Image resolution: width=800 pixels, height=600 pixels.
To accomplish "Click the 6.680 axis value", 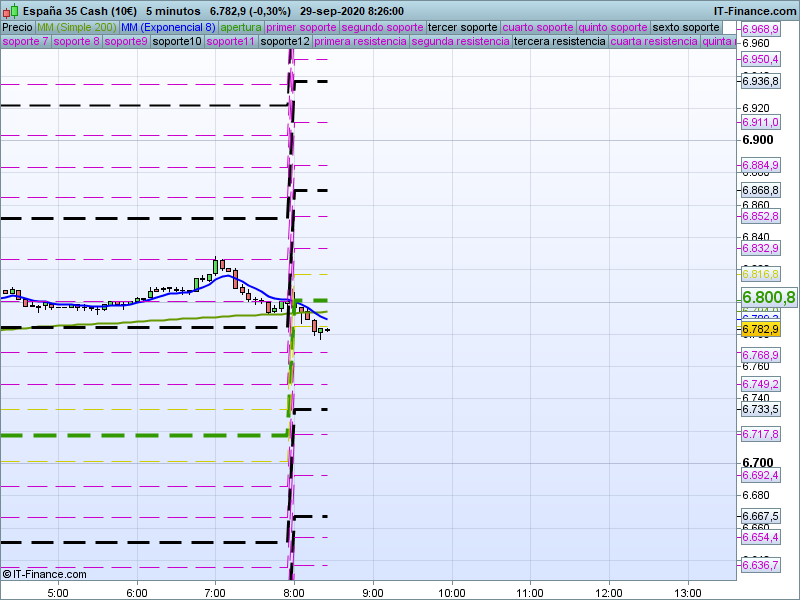I will click(756, 495).
